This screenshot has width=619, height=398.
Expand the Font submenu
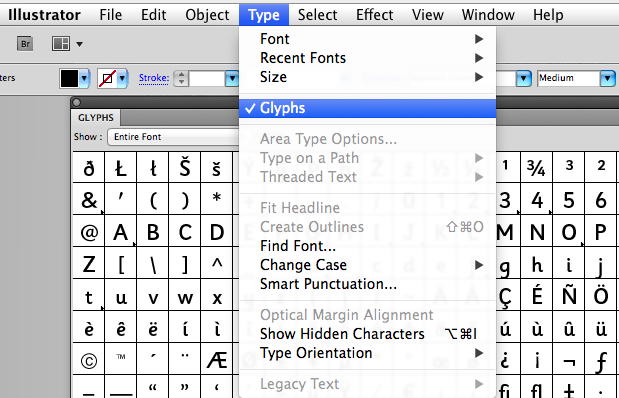click(x=368, y=39)
